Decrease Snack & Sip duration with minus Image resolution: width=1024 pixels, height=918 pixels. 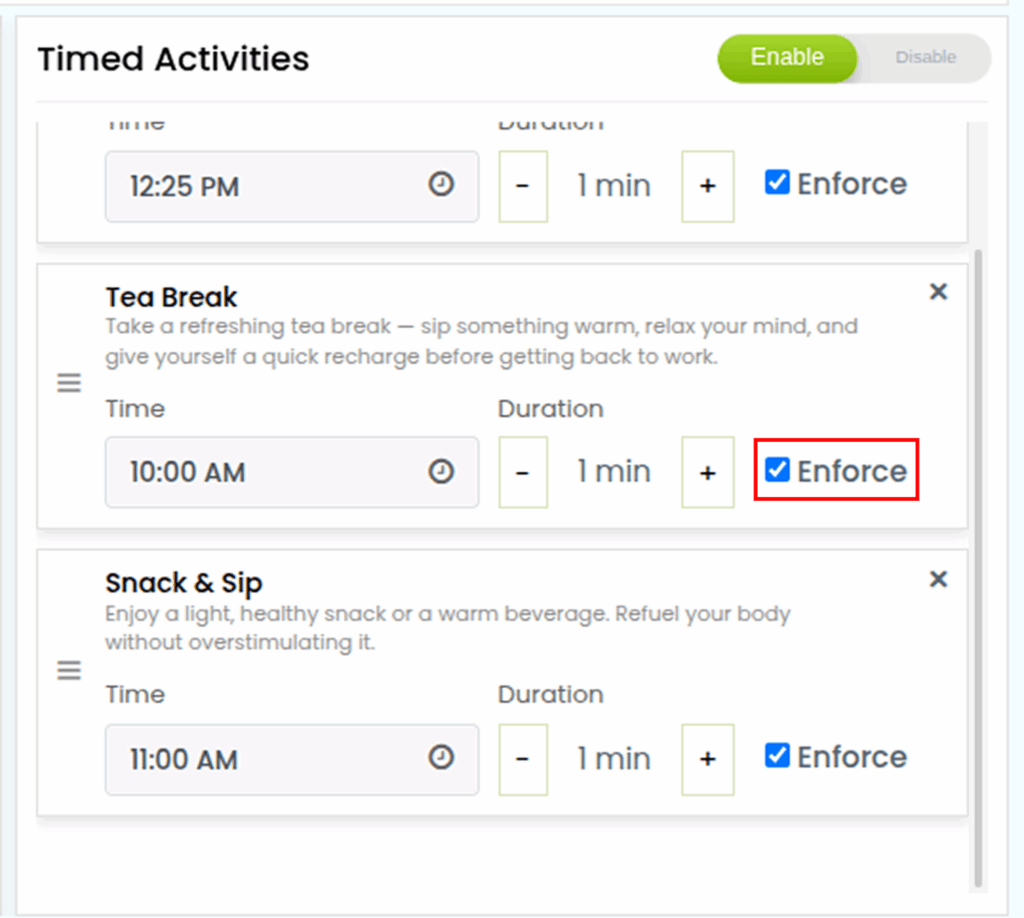[523, 759]
